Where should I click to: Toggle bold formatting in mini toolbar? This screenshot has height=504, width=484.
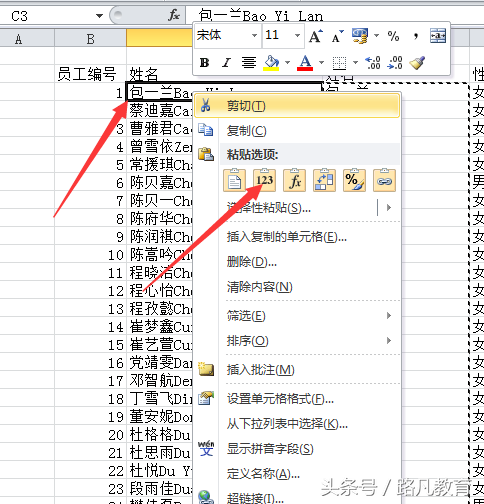204,62
